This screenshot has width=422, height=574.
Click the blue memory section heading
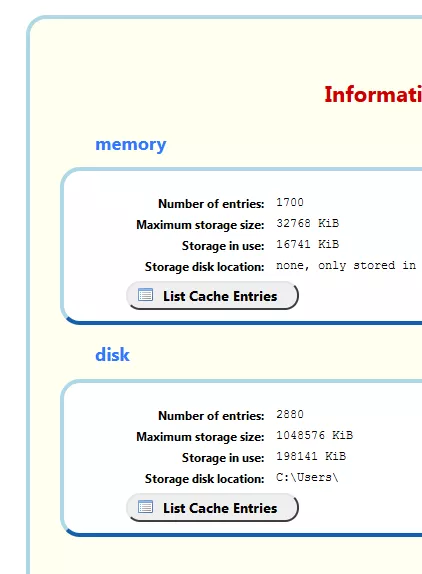131,145
